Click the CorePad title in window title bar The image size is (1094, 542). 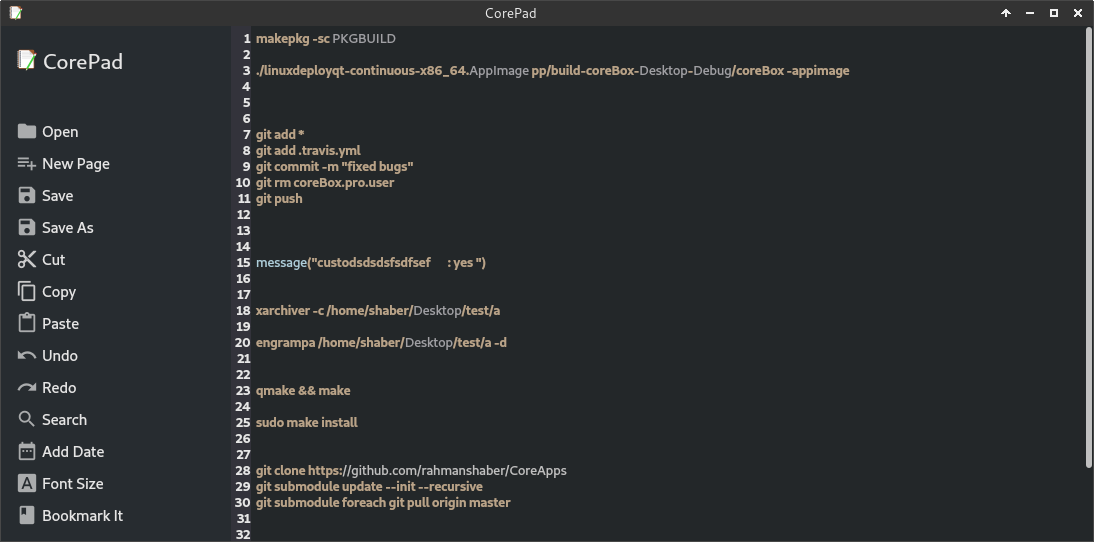511,13
